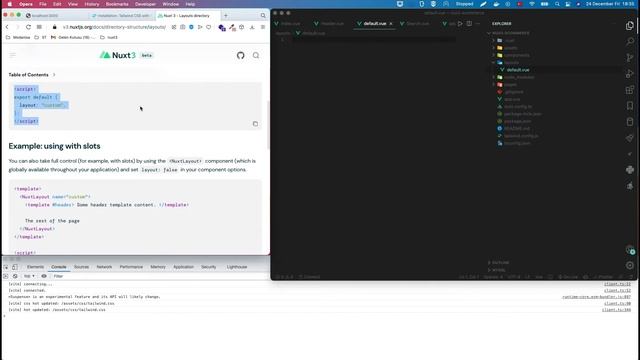Open the Gelen Kutusu Gmail bookmark
This screenshot has width=640, height=360.
72,38
